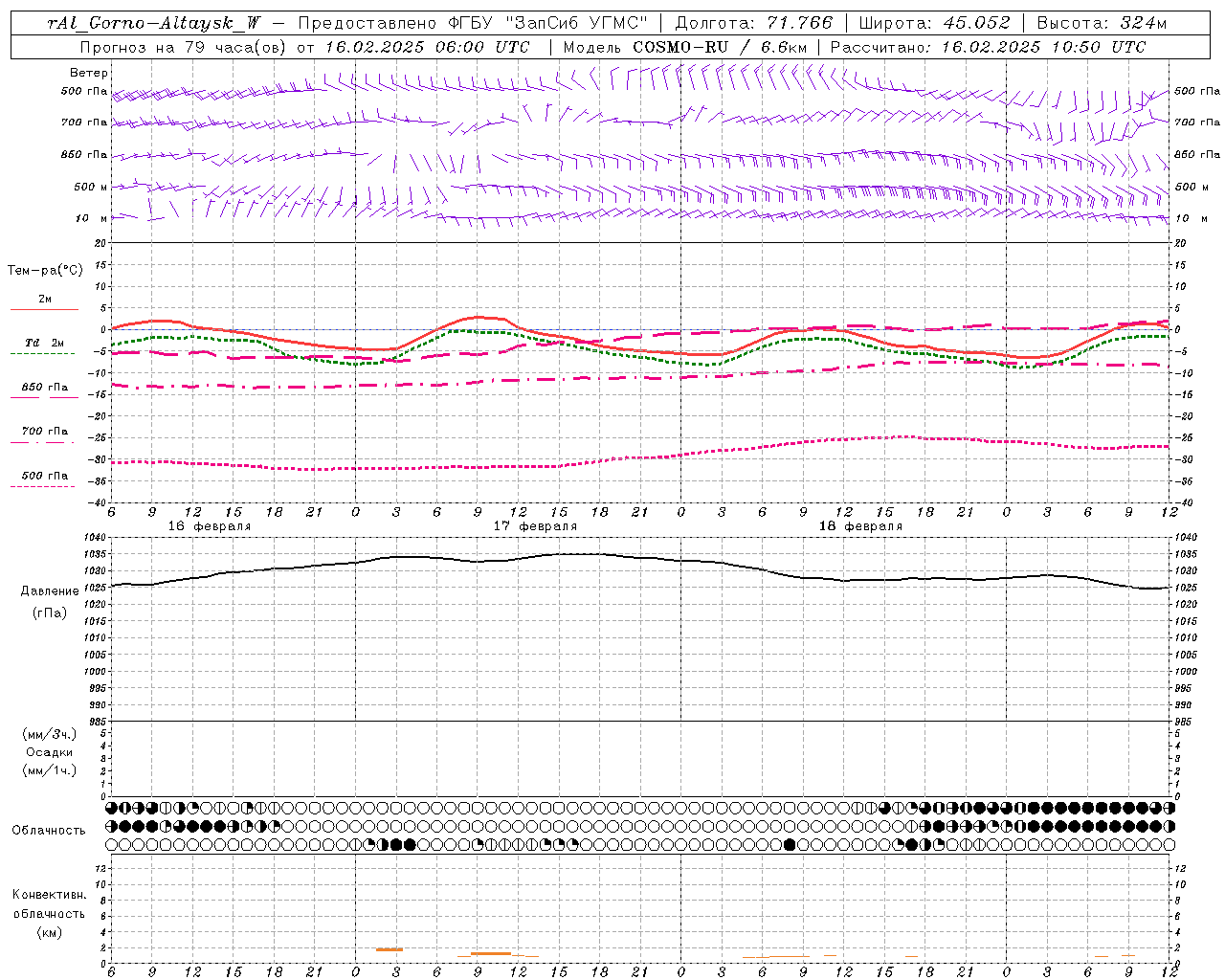Click the 18 февраля date label
The width and height of the screenshot is (1225, 980).
pos(860,526)
